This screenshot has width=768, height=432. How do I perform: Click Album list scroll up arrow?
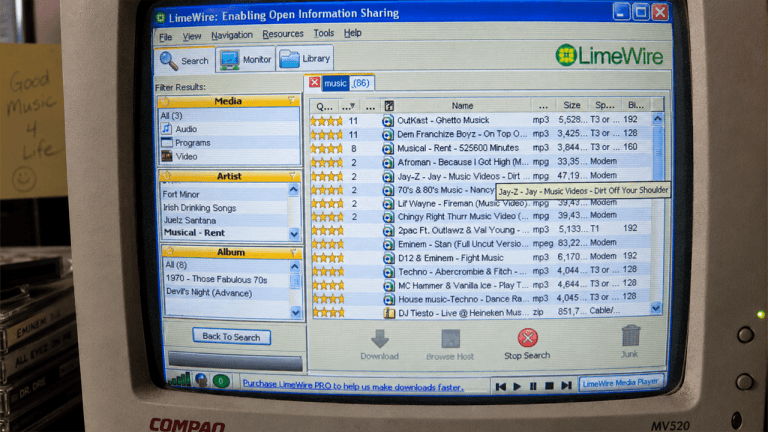pyautogui.click(x=295, y=266)
